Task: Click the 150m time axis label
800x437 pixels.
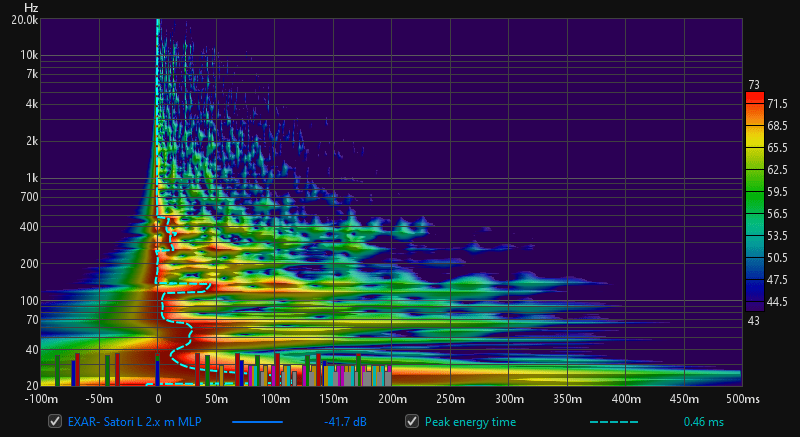Action: coord(333,398)
